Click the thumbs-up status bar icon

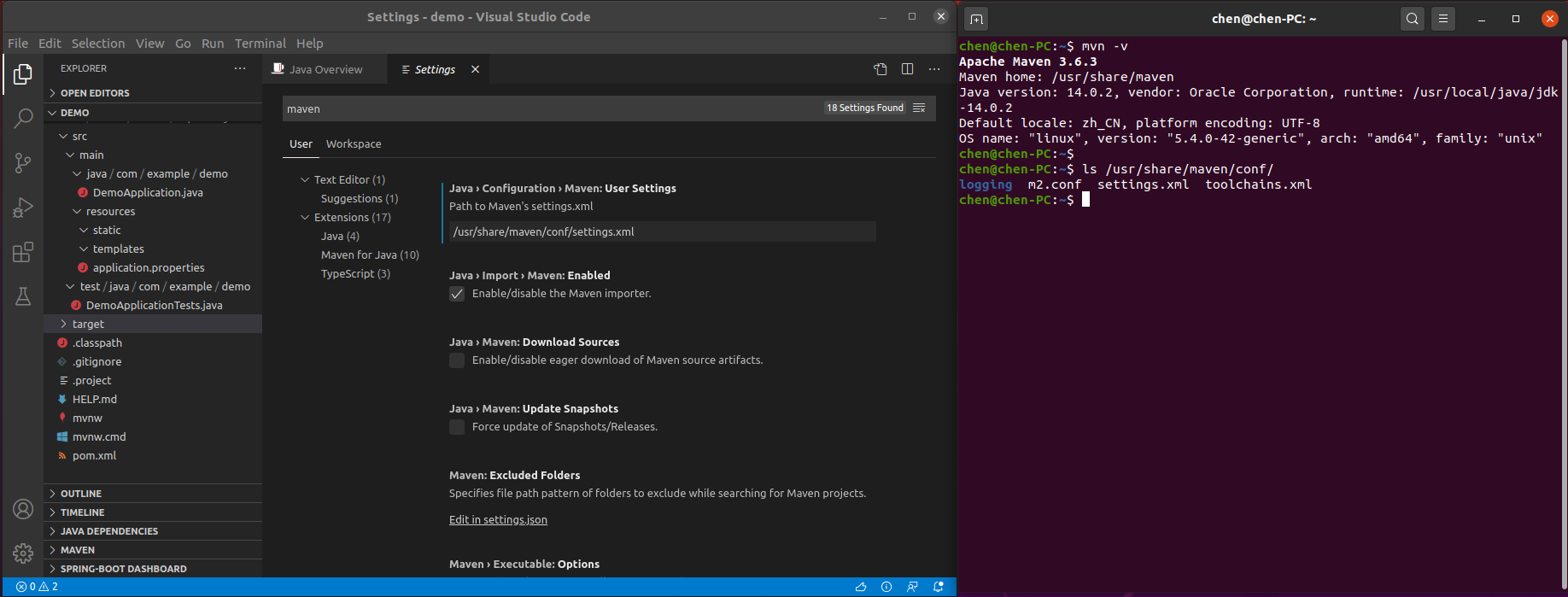click(x=861, y=587)
